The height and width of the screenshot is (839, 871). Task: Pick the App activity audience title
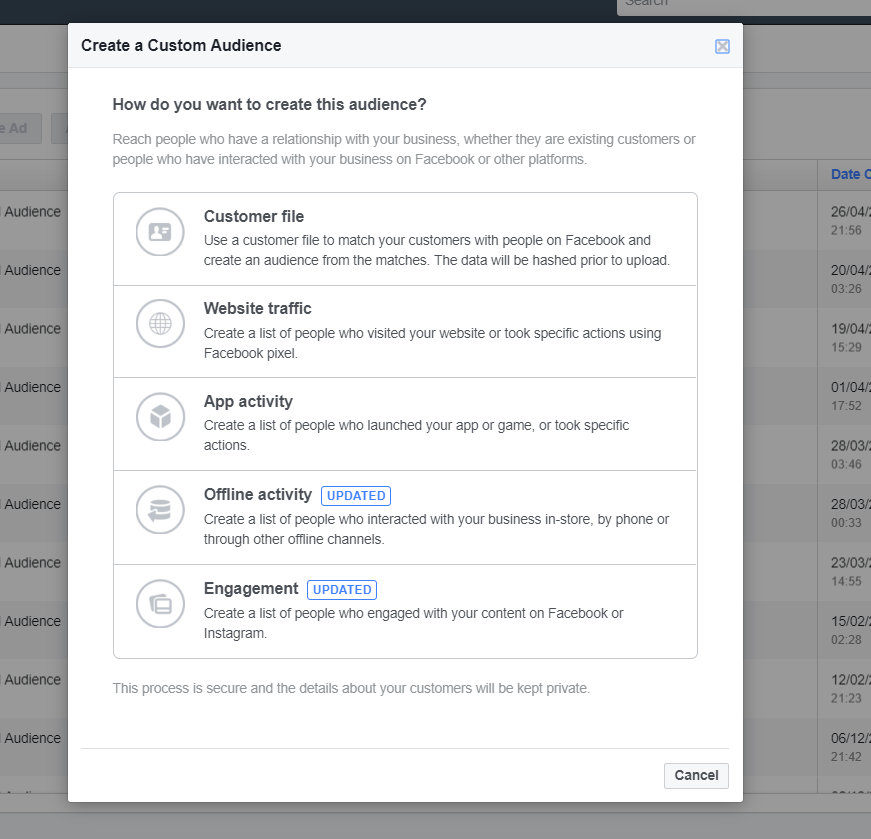(x=248, y=401)
